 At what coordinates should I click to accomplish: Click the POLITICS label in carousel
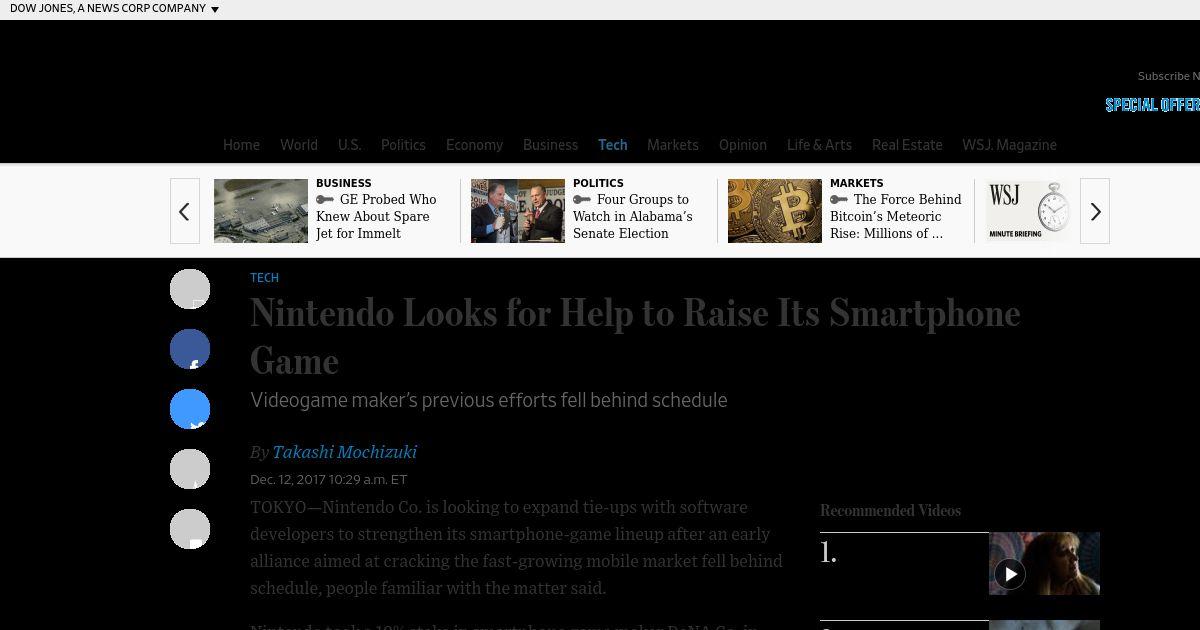point(598,183)
